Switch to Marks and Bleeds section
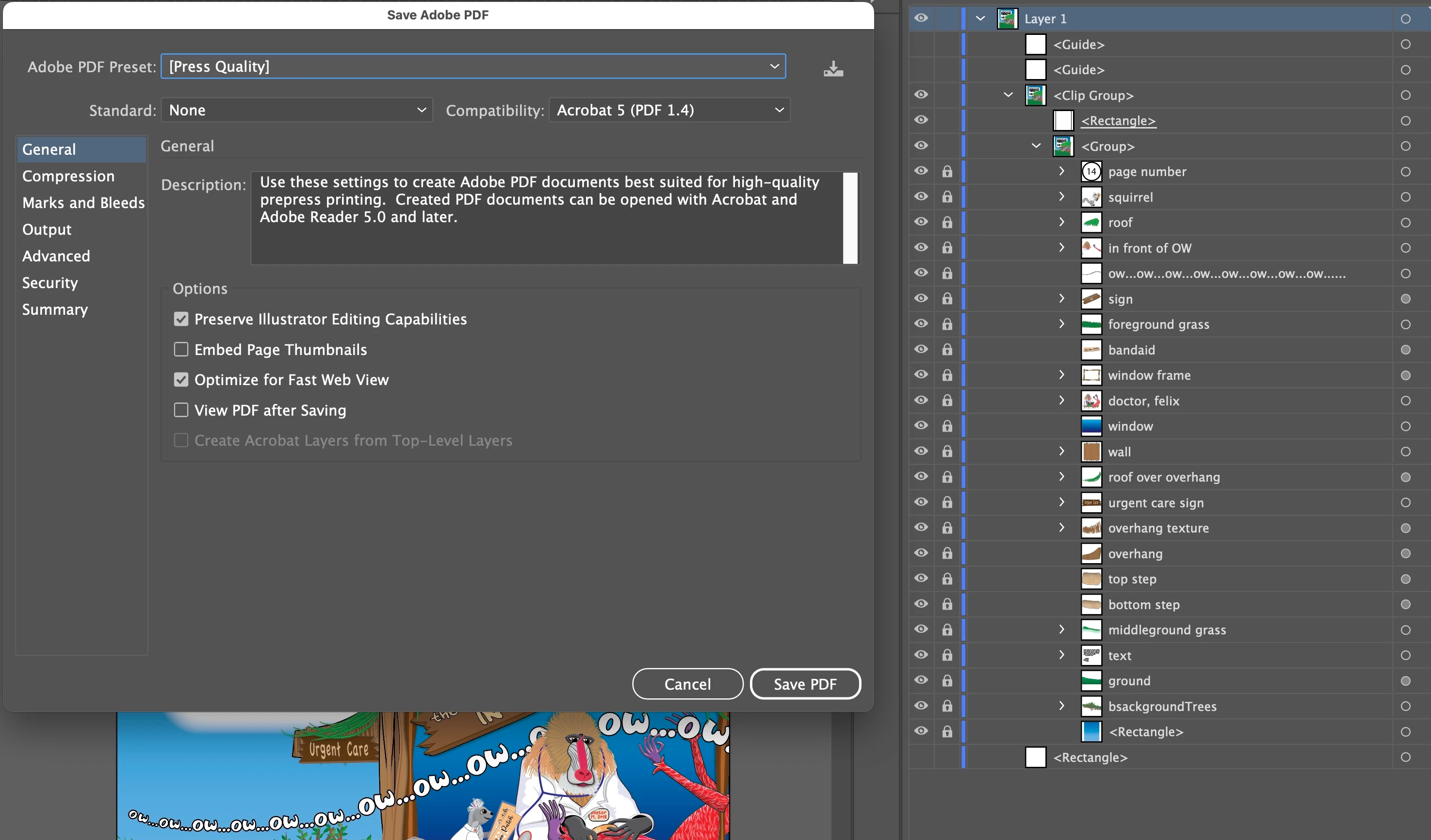 point(83,203)
